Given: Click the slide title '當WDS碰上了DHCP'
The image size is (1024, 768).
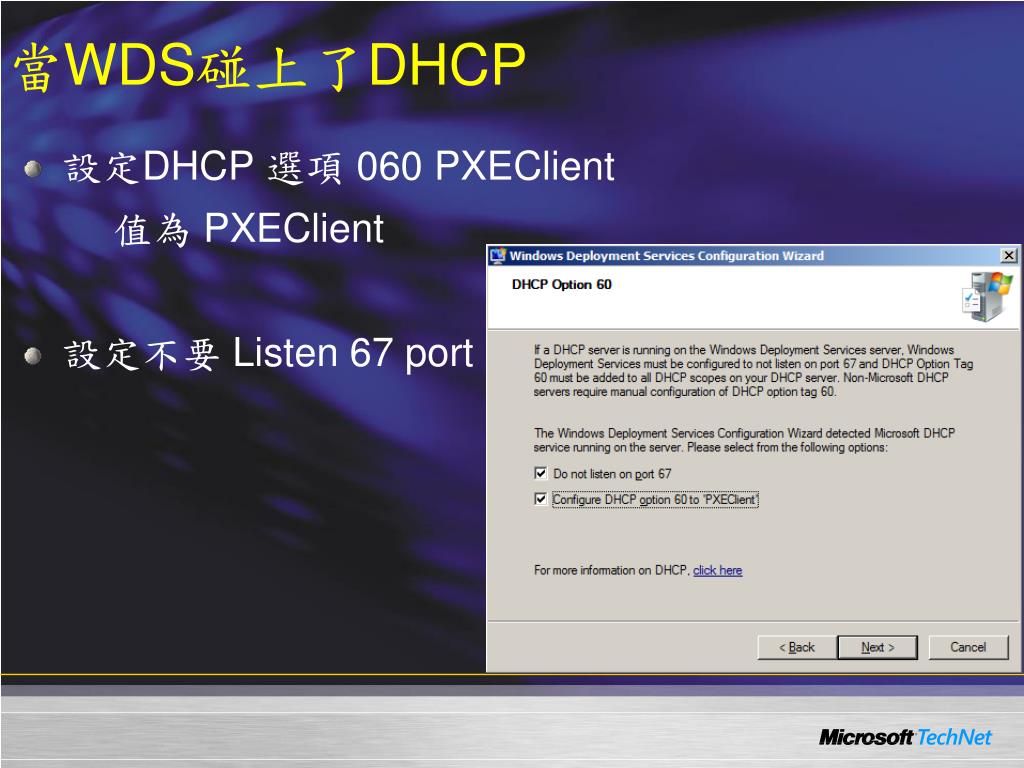Looking at the screenshot, I should [270, 65].
